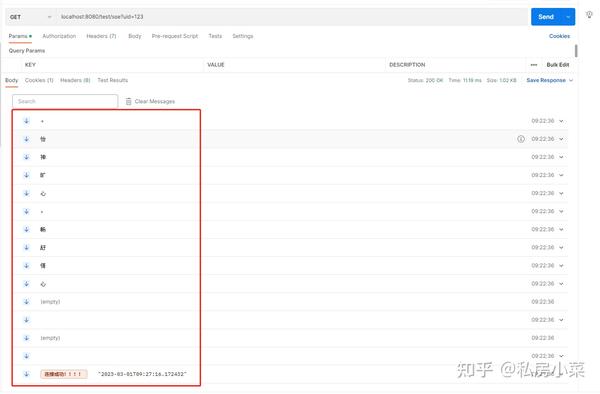Click the Bulk Edit link

click(558, 65)
